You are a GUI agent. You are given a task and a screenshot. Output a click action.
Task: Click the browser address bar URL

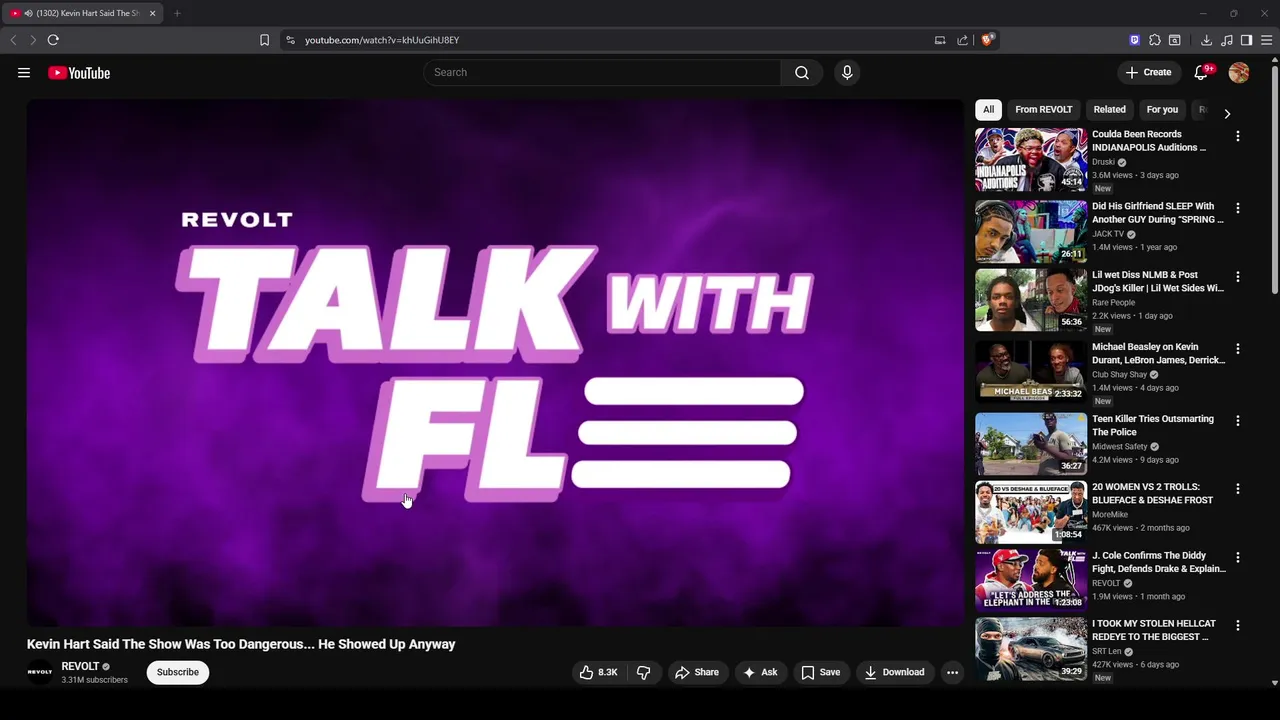(x=382, y=40)
